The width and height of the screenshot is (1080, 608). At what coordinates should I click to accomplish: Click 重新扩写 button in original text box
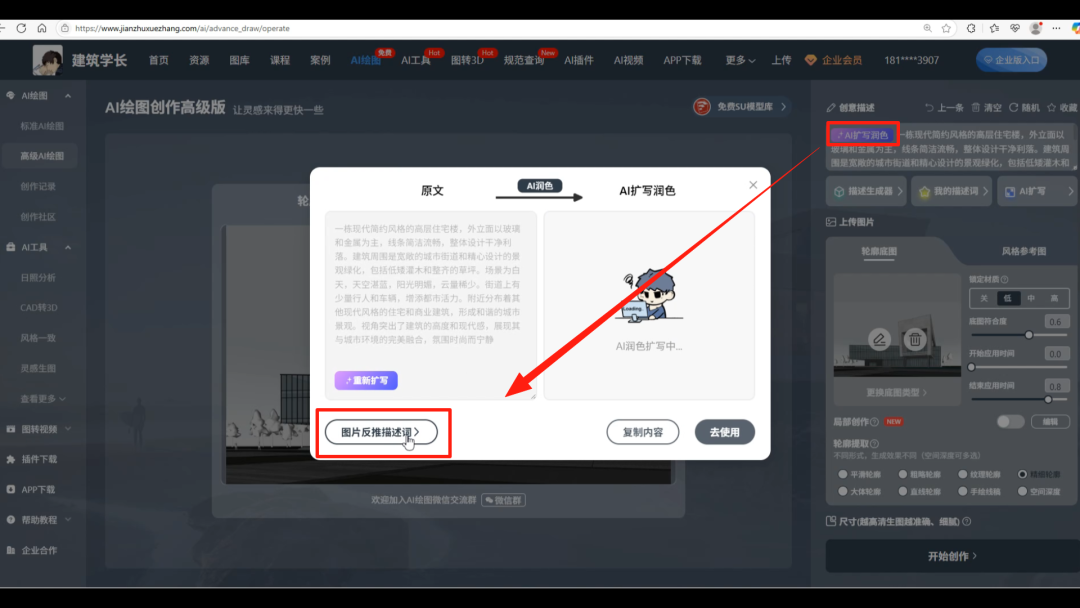(366, 380)
